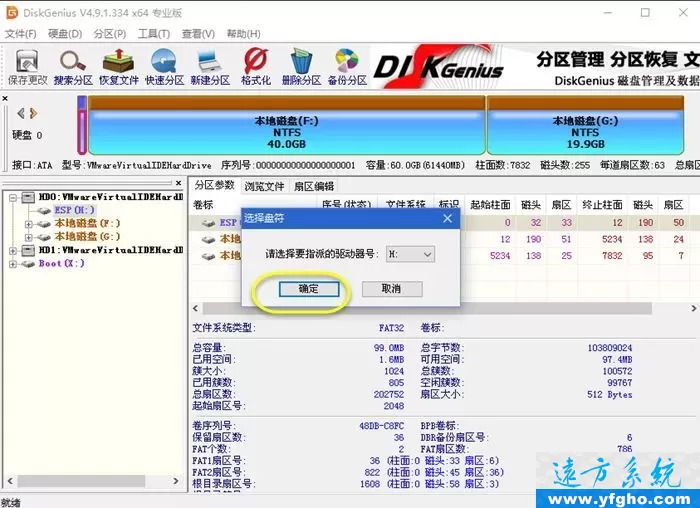The height and width of the screenshot is (508, 700).
Task: Collapse the HD0 VMware disk tree node
Action: coord(13,197)
